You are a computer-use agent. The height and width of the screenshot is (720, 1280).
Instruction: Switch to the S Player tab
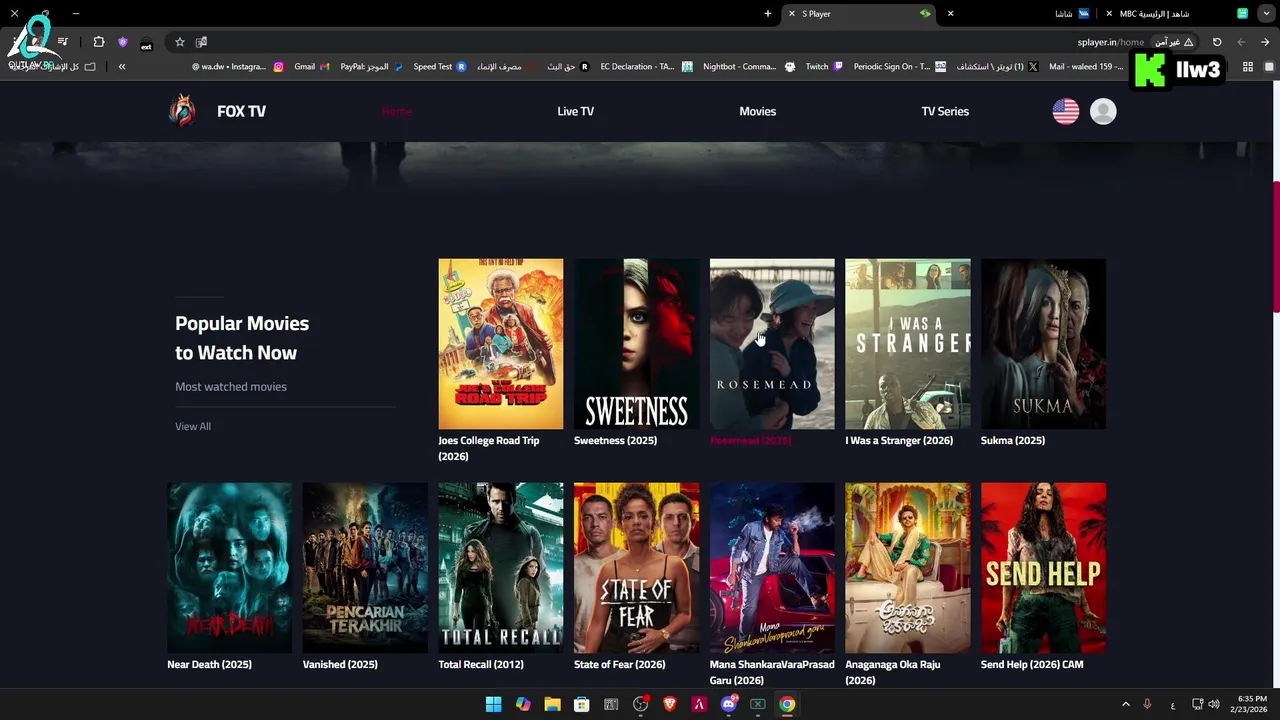click(x=860, y=14)
